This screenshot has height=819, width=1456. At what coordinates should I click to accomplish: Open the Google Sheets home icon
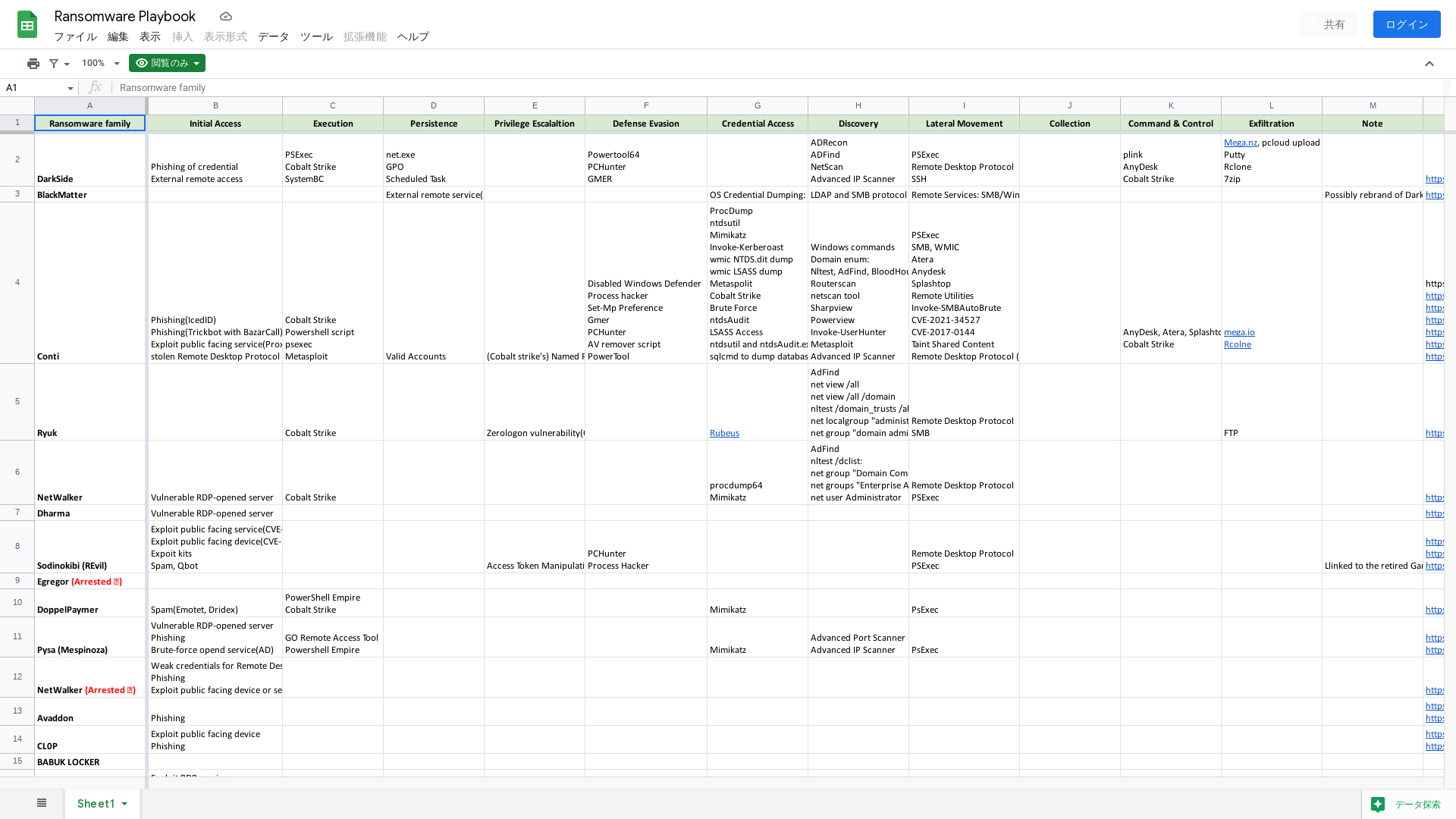click(27, 24)
